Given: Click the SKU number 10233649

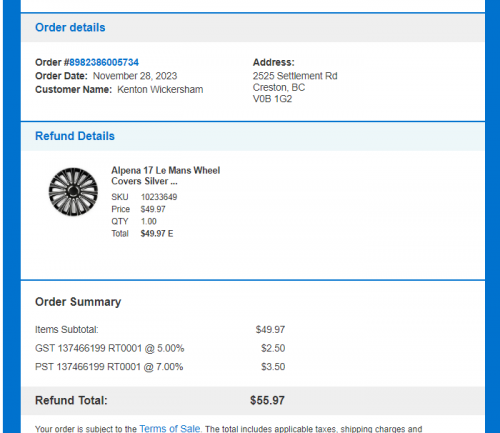Looking at the screenshot, I should (x=159, y=197).
